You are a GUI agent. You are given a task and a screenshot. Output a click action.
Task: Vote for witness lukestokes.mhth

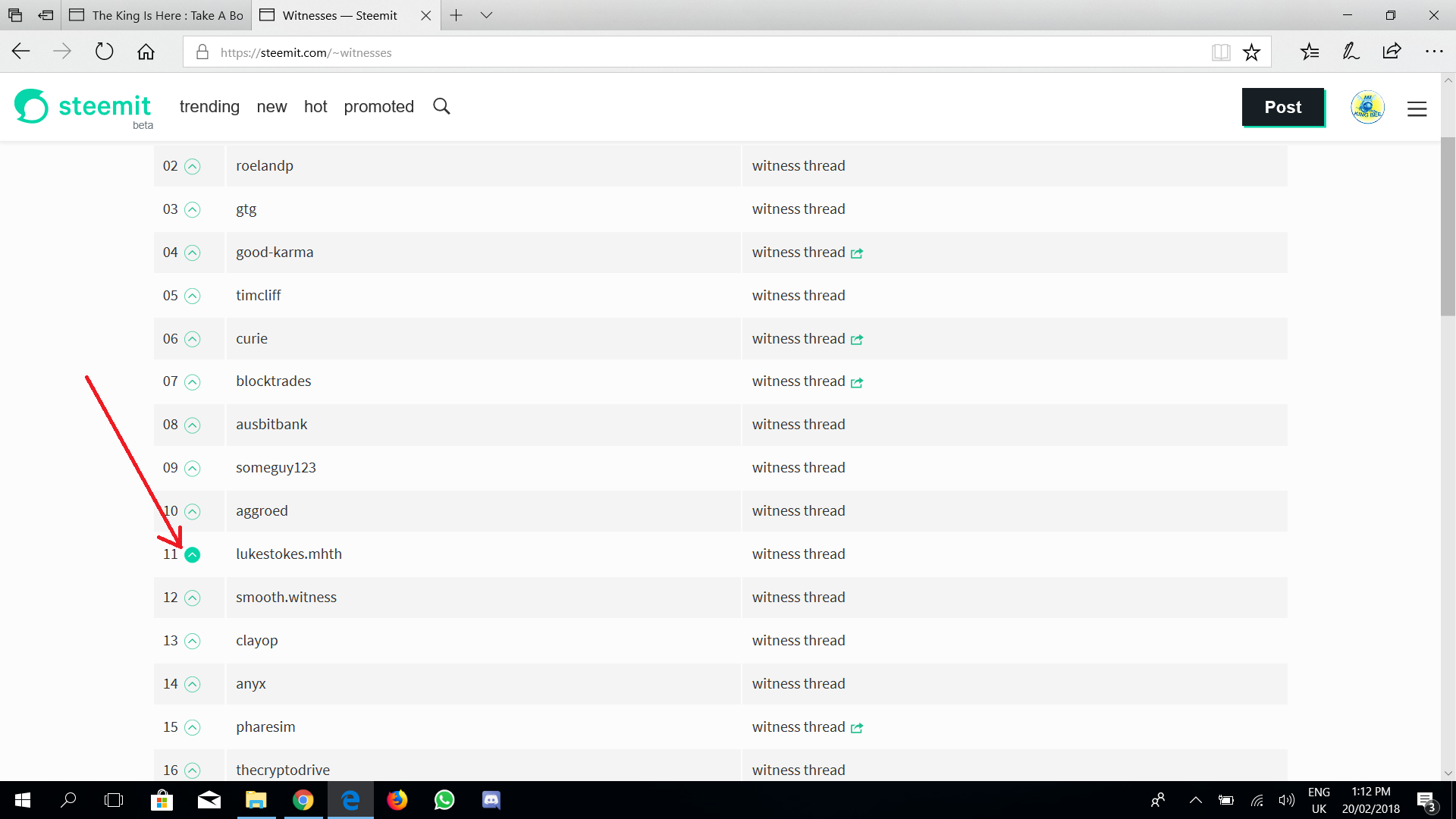coord(192,554)
